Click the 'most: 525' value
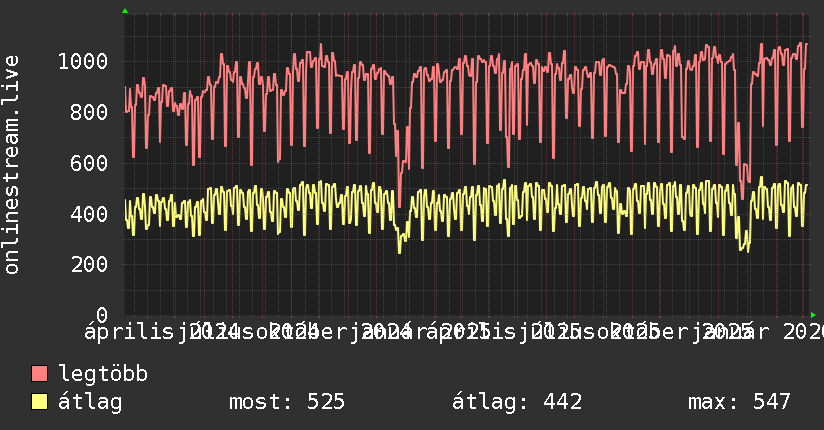The width and height of the screenshot is (824, 430). pyautogui.click(x=287, y=402)
